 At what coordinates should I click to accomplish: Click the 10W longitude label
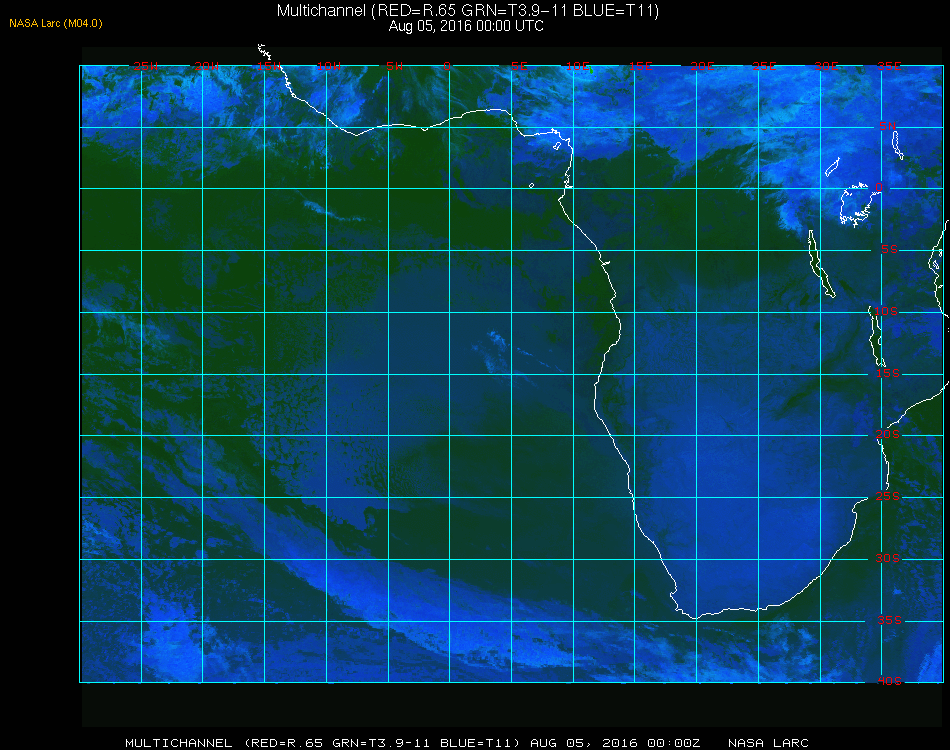(x=329, y=66)
